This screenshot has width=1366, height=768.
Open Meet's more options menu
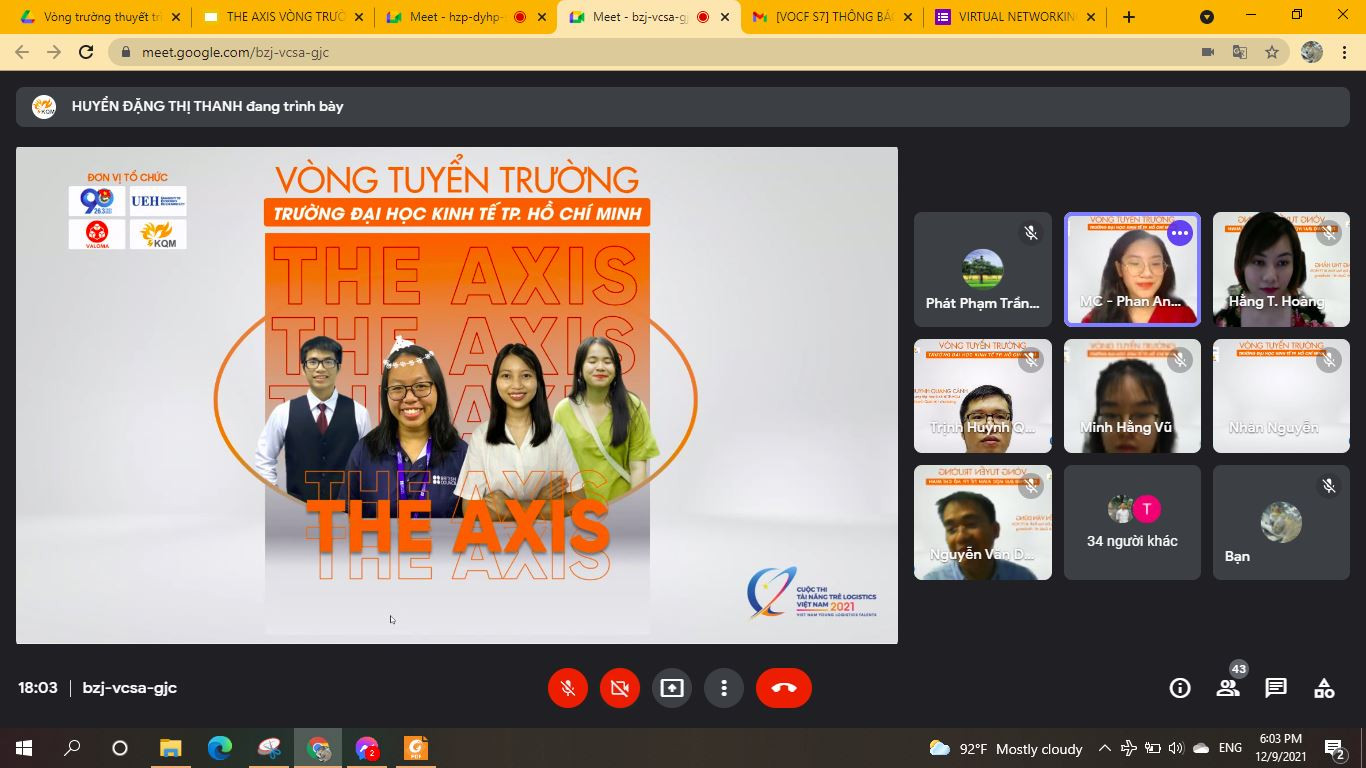tap(724, 687)
